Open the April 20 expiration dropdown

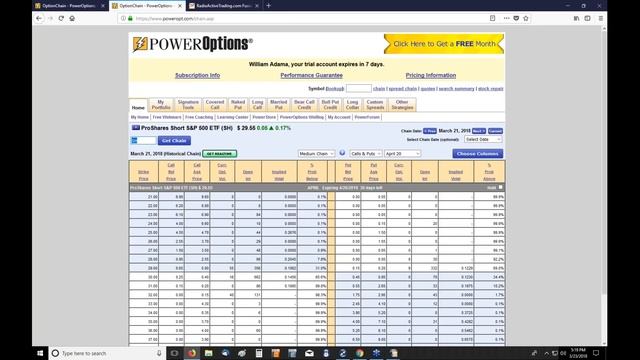(x=402, y=153)
